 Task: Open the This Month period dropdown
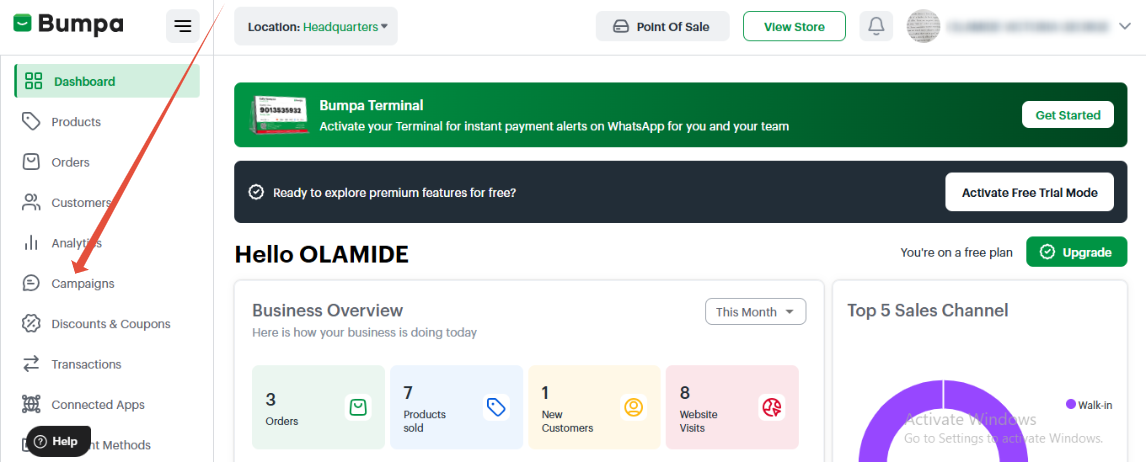click(x=755, y=311)
